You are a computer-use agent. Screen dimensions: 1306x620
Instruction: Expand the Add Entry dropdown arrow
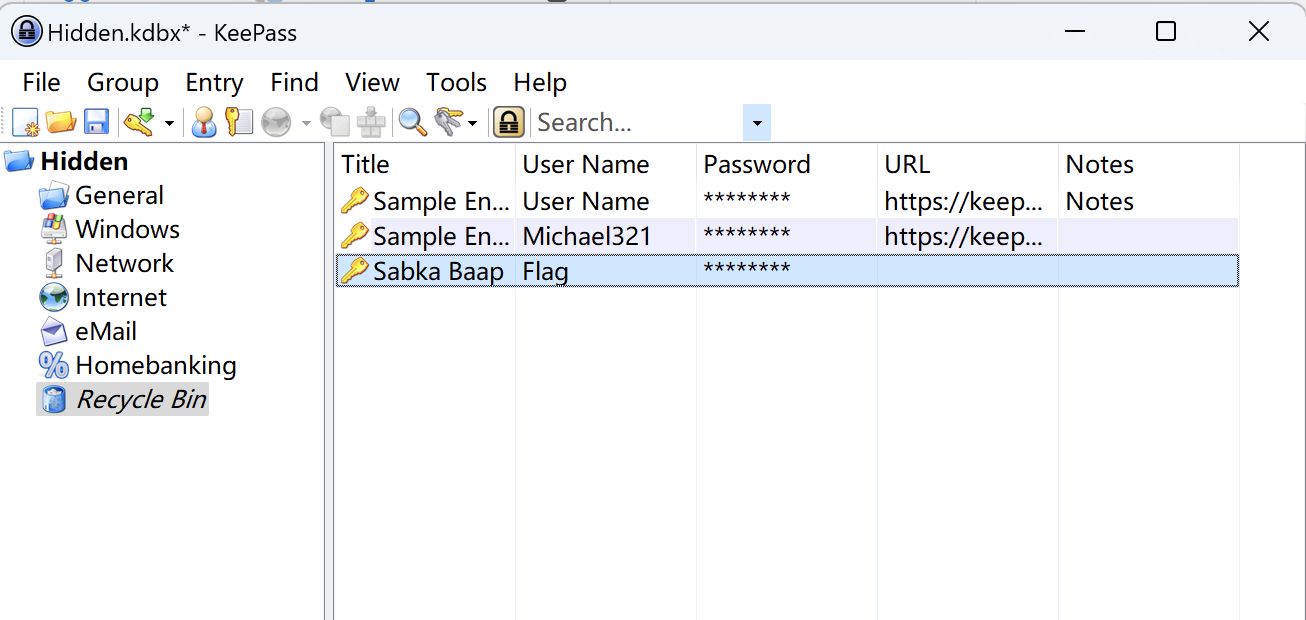[x=169, y=123]
